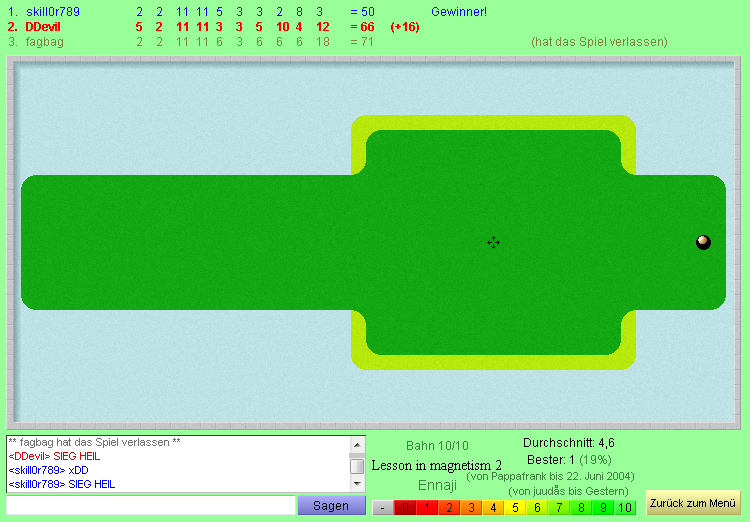The height and width of the screenshot is (522, 750).
Task: Click the black golf ball
Action: 703,242
